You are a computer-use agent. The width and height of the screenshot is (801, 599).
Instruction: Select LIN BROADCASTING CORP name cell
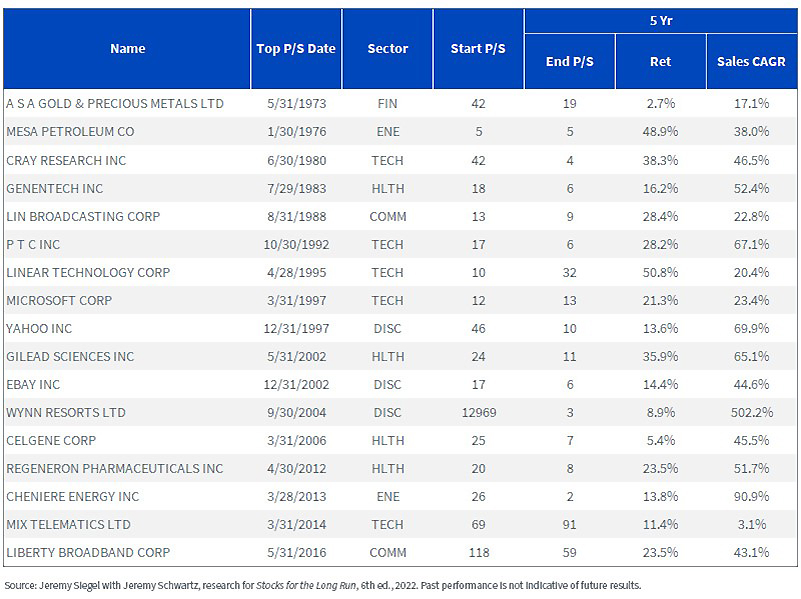pos(83,217)
